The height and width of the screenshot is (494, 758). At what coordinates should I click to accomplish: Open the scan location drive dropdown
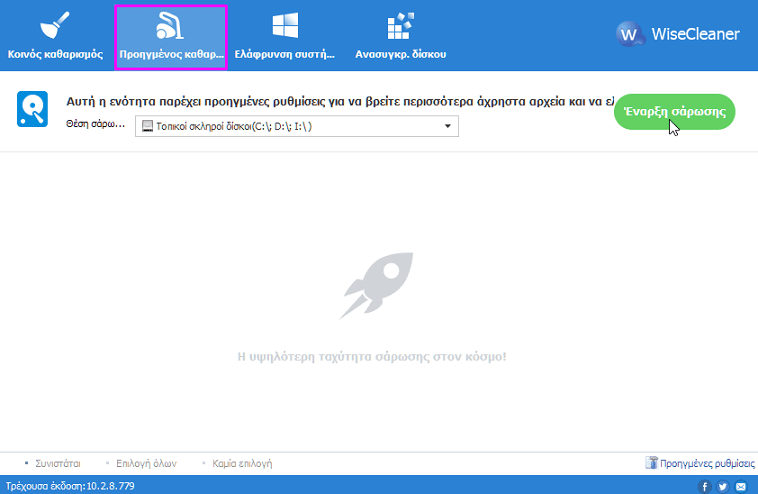[x=297, y=126]
